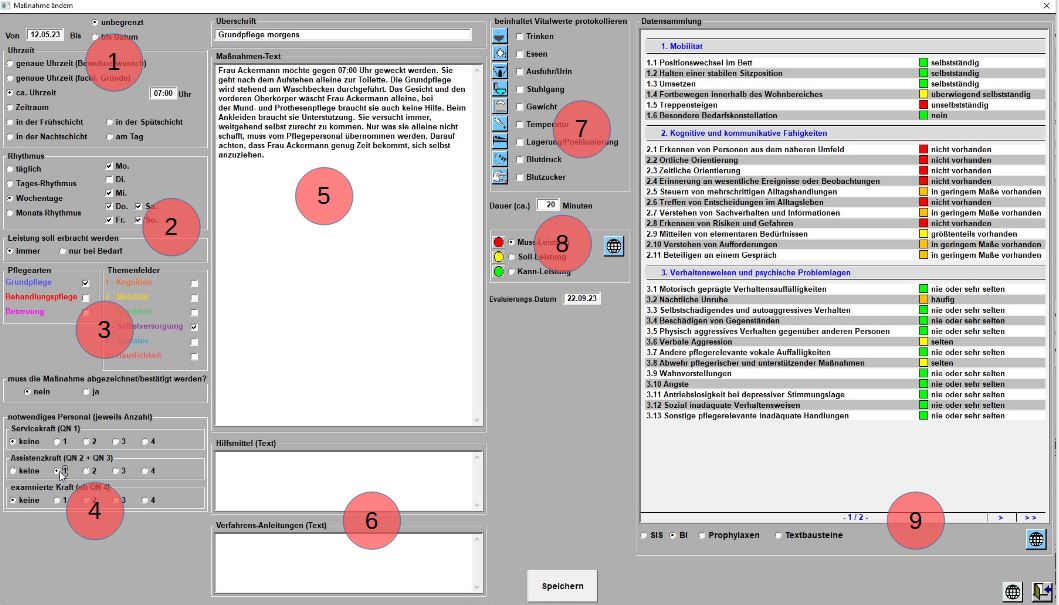Click the yellow Soll-Leistung color circle
This screenshot has height=605, width=1059.
[499, 257]
